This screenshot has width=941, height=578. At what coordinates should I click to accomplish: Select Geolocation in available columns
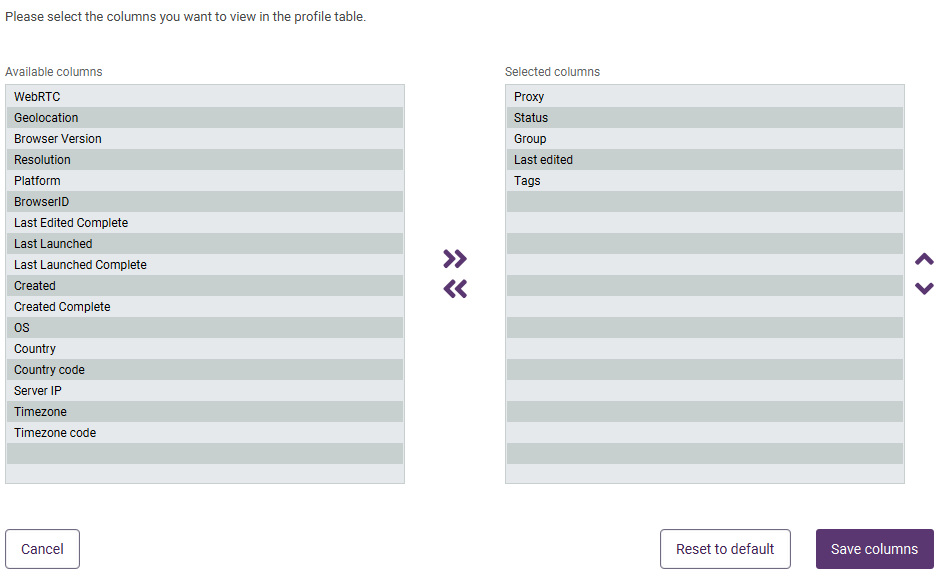(205, 118)
